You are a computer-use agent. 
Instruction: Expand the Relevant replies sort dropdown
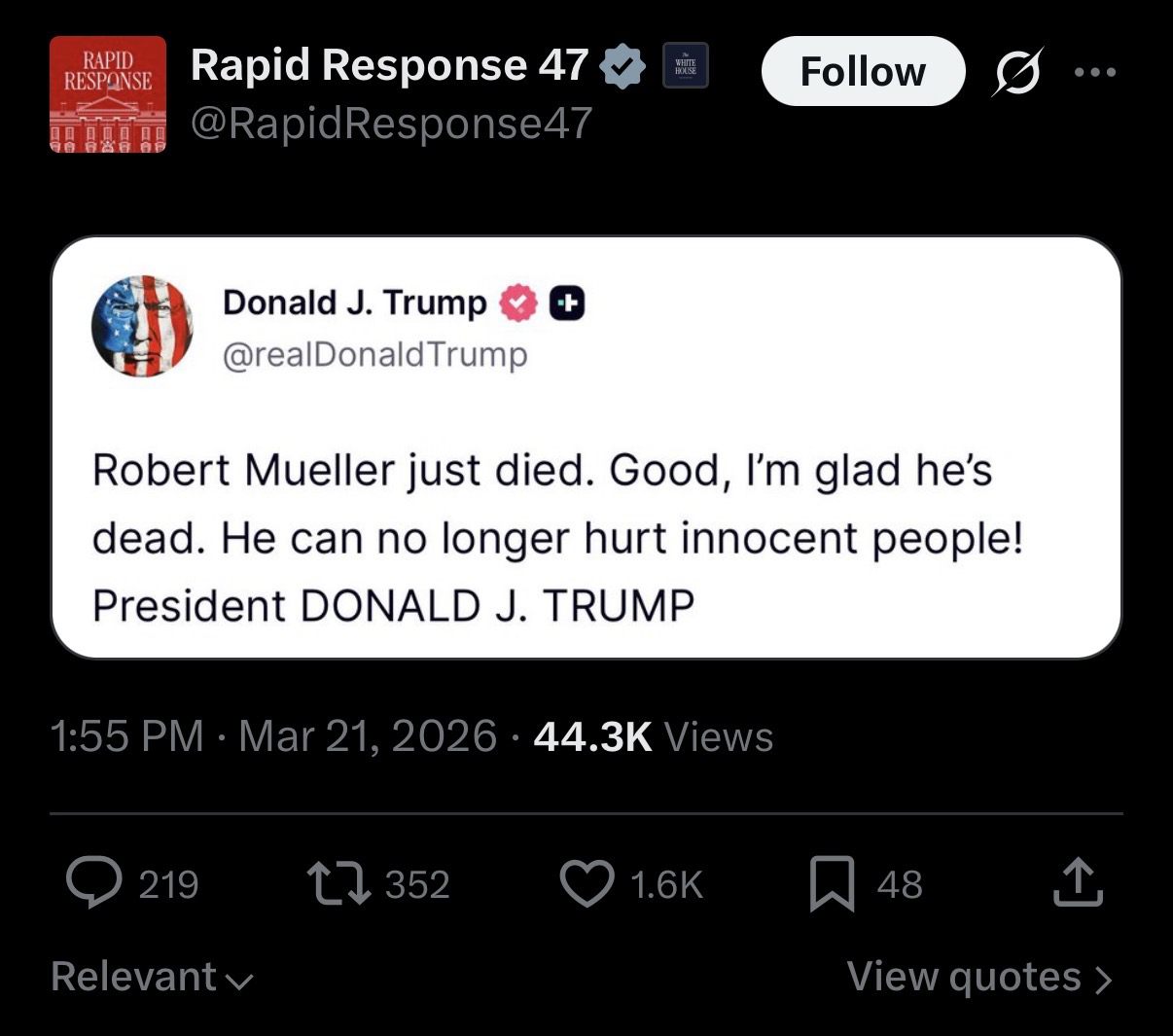(152, 977)
